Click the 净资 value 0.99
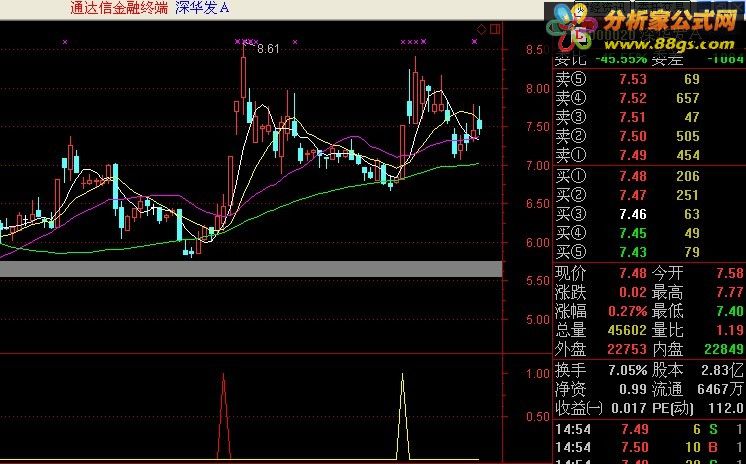The width and height of the screenshot is (746, 464). tap(633, 389)
